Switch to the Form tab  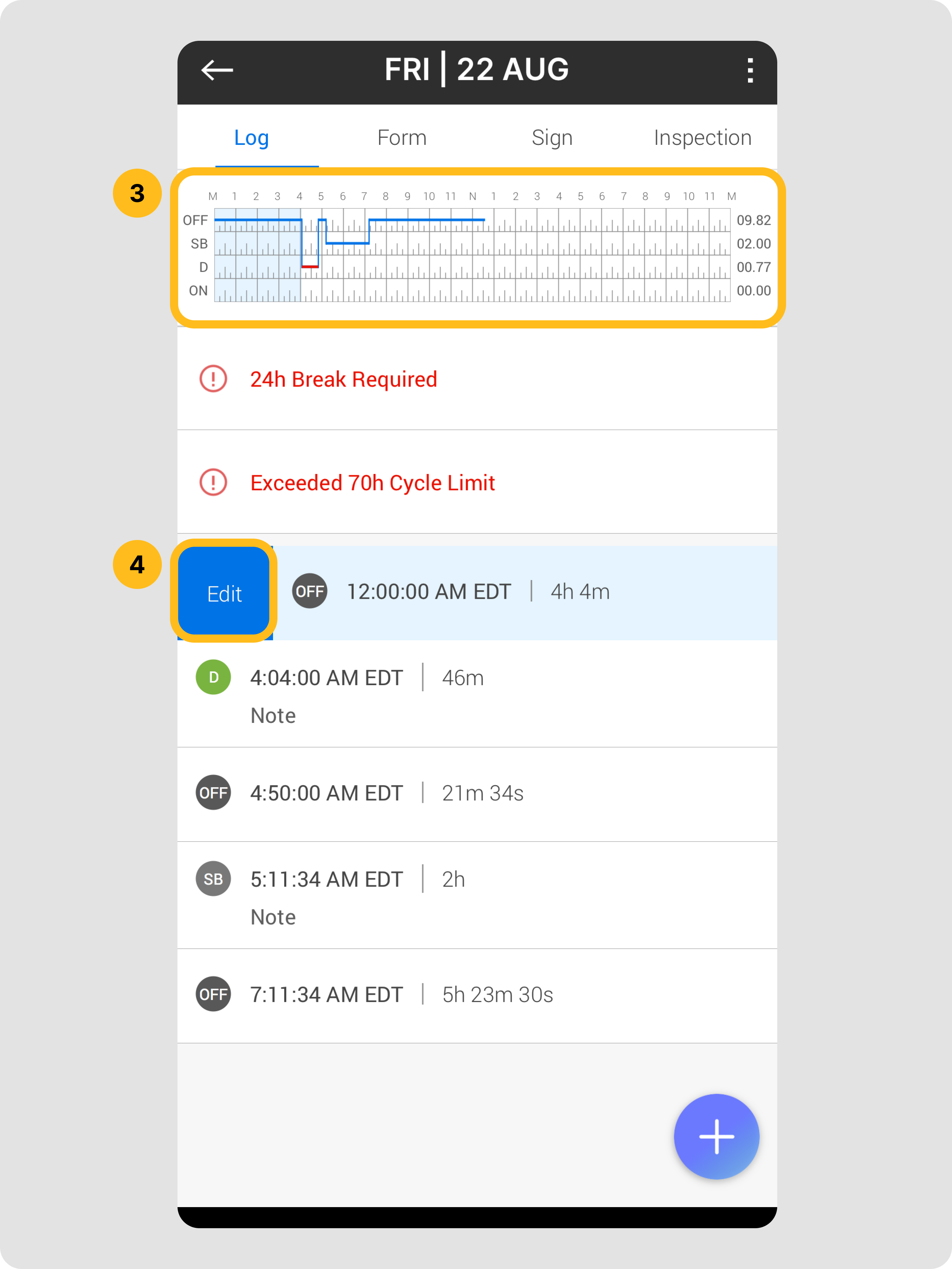(x=402, y=138)
